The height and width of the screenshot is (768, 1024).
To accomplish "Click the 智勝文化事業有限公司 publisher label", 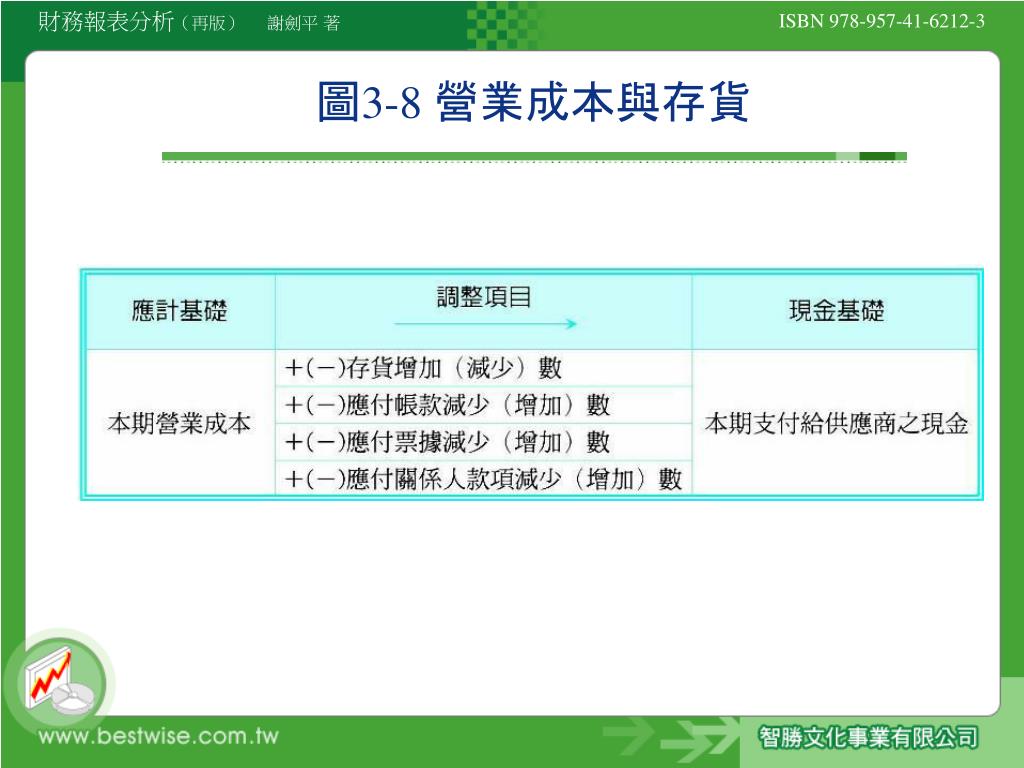I will 869,738.
